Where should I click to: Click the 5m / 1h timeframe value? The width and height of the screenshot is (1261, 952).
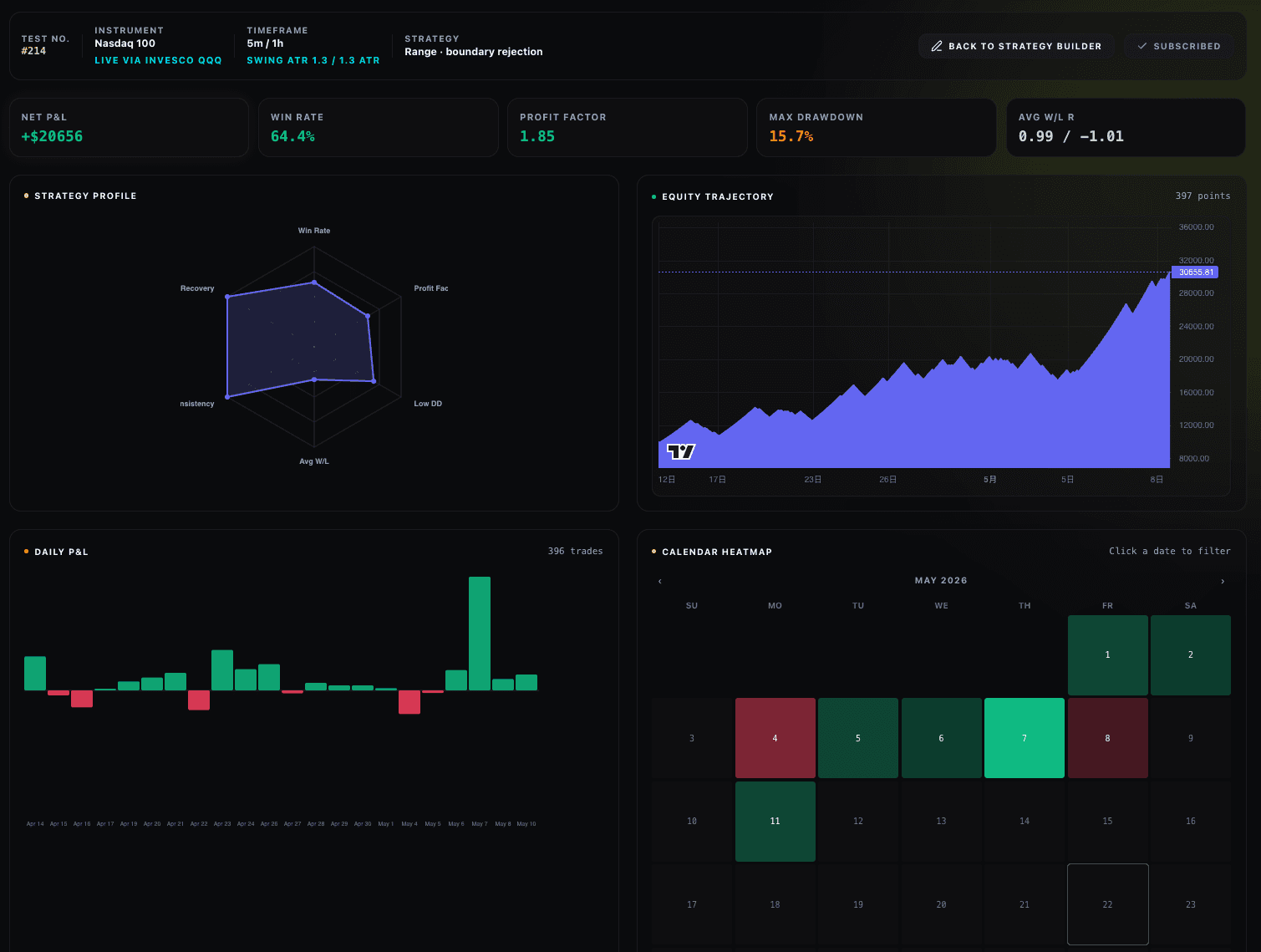click(265, 43)
